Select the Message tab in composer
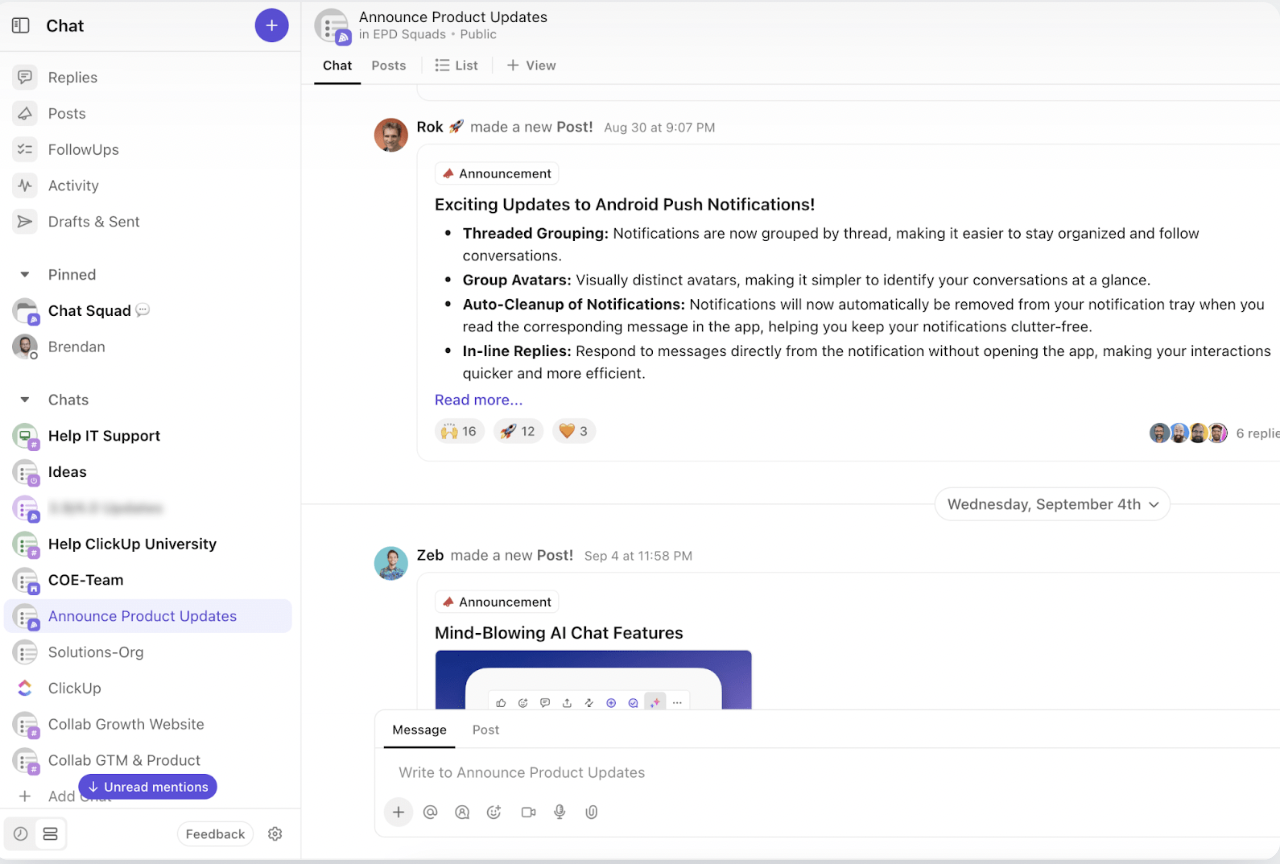The image size is (1280, 864). point(419,730)
